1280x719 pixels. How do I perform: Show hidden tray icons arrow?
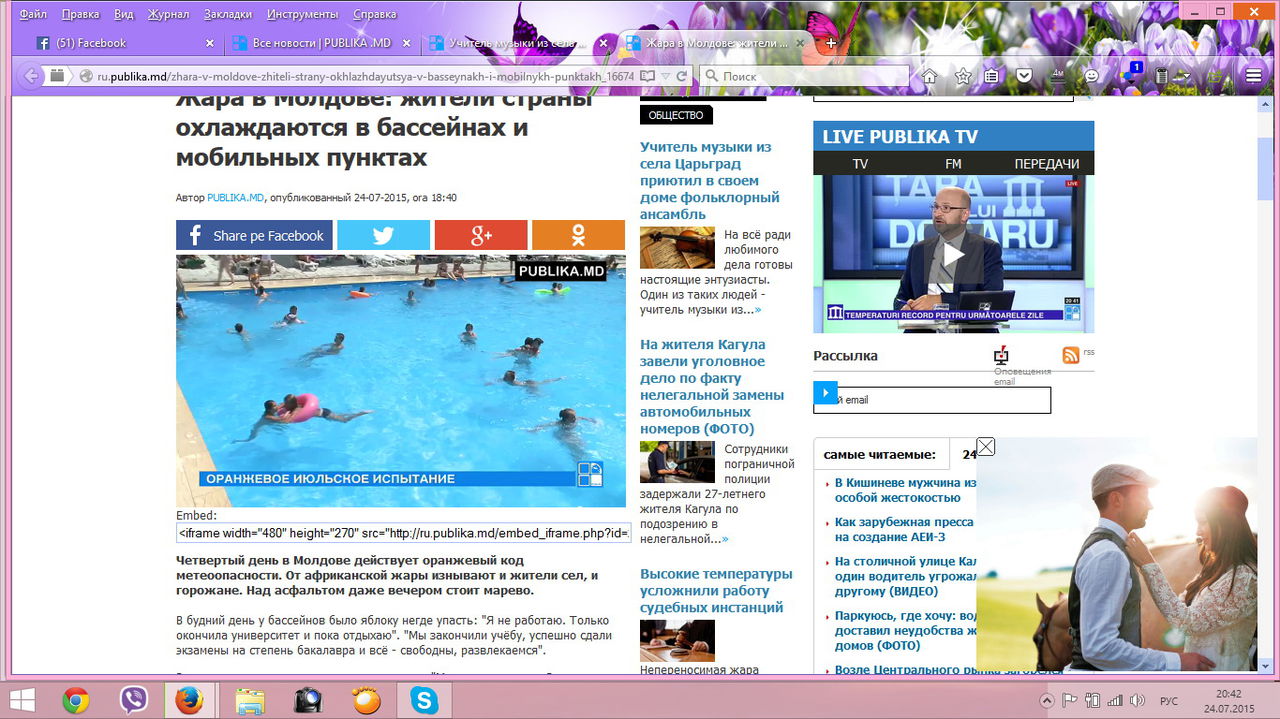(x=1047, y=700)
